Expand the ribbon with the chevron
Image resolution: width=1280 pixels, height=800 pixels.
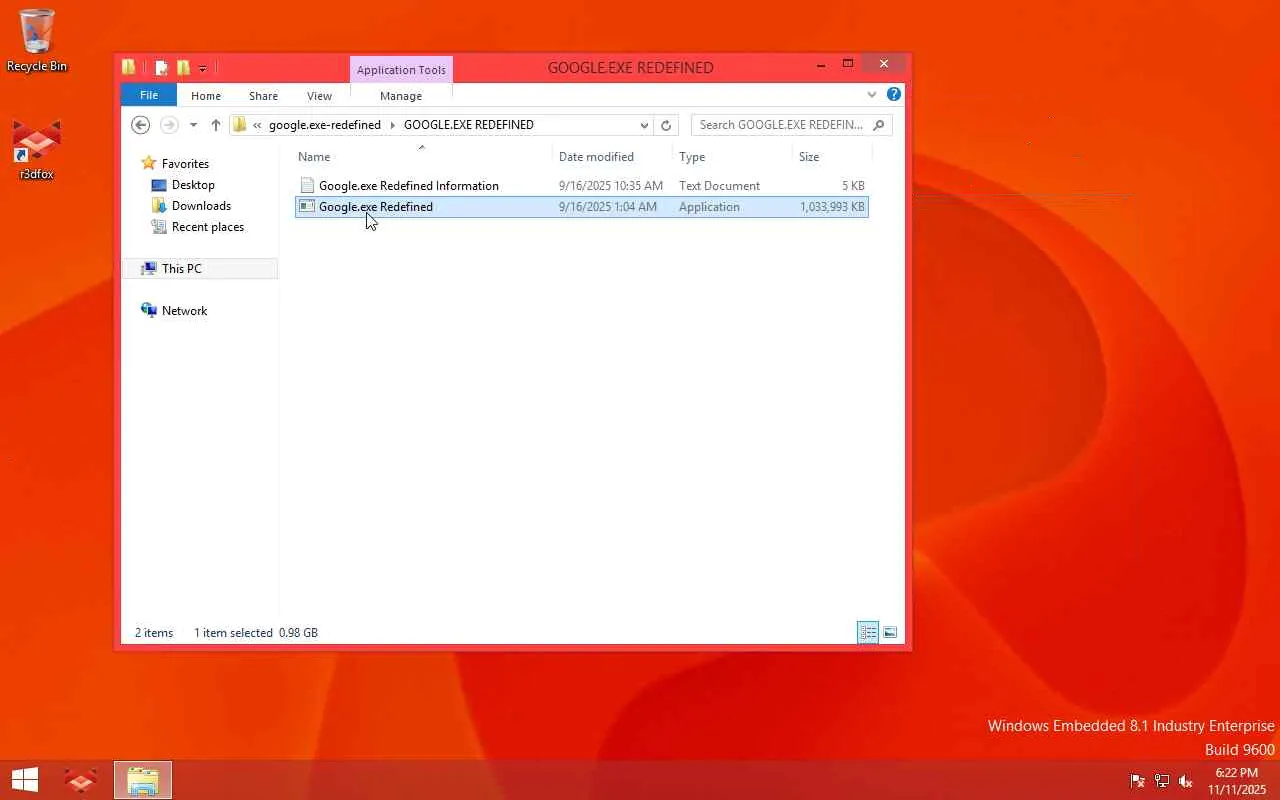[x=872, y=95]
